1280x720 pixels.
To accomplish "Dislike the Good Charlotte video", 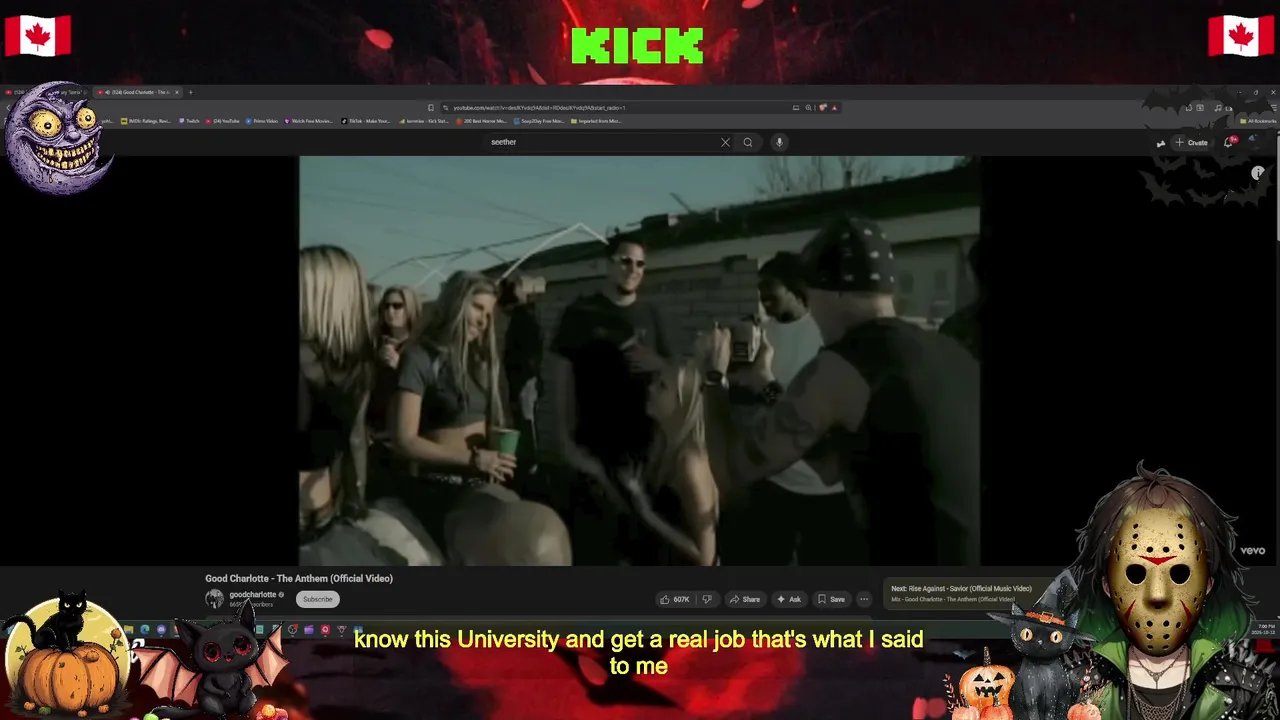I will point(707,599).
